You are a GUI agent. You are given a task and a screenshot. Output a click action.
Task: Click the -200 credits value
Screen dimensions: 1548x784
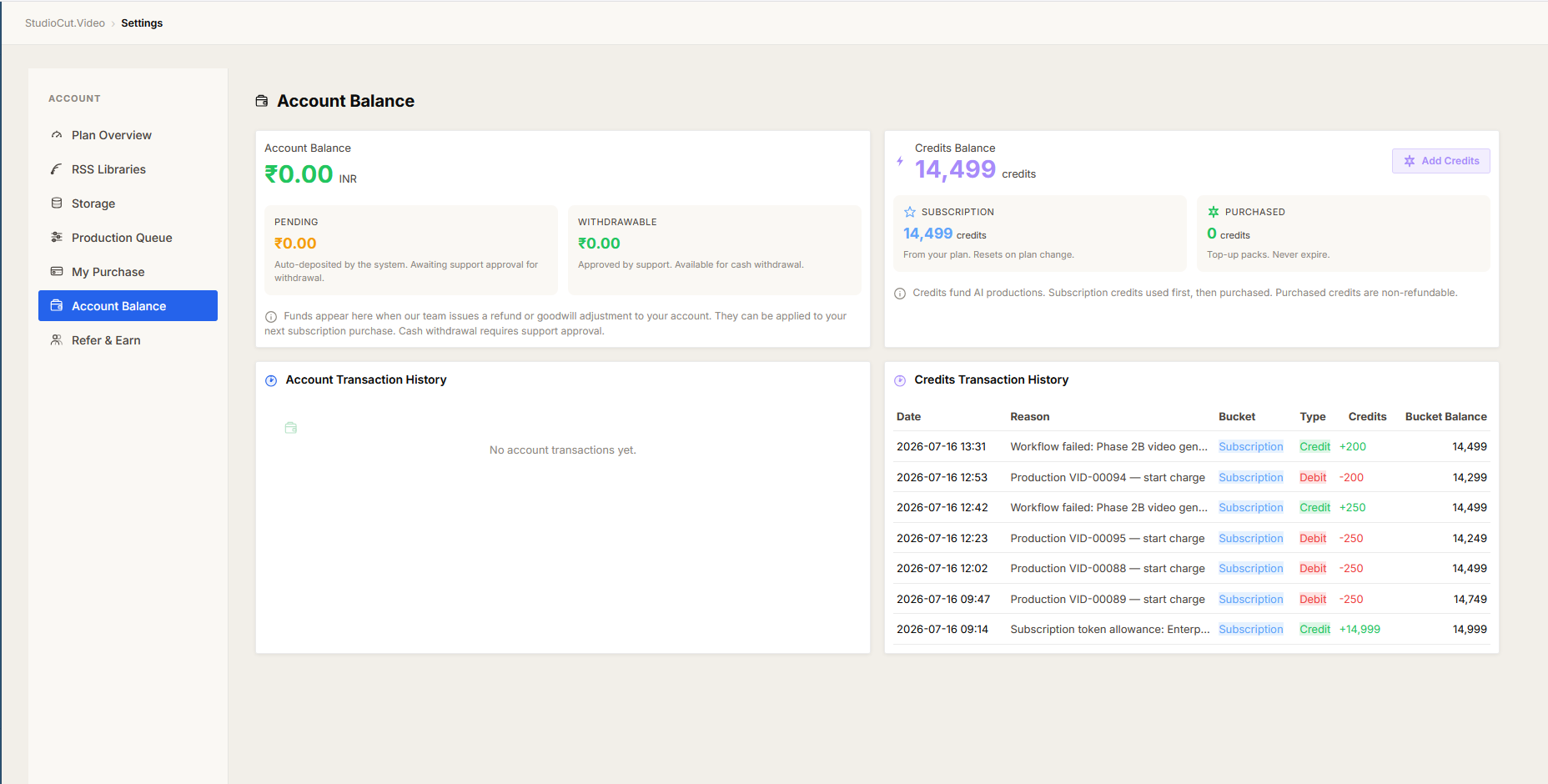coord(1351,478)
